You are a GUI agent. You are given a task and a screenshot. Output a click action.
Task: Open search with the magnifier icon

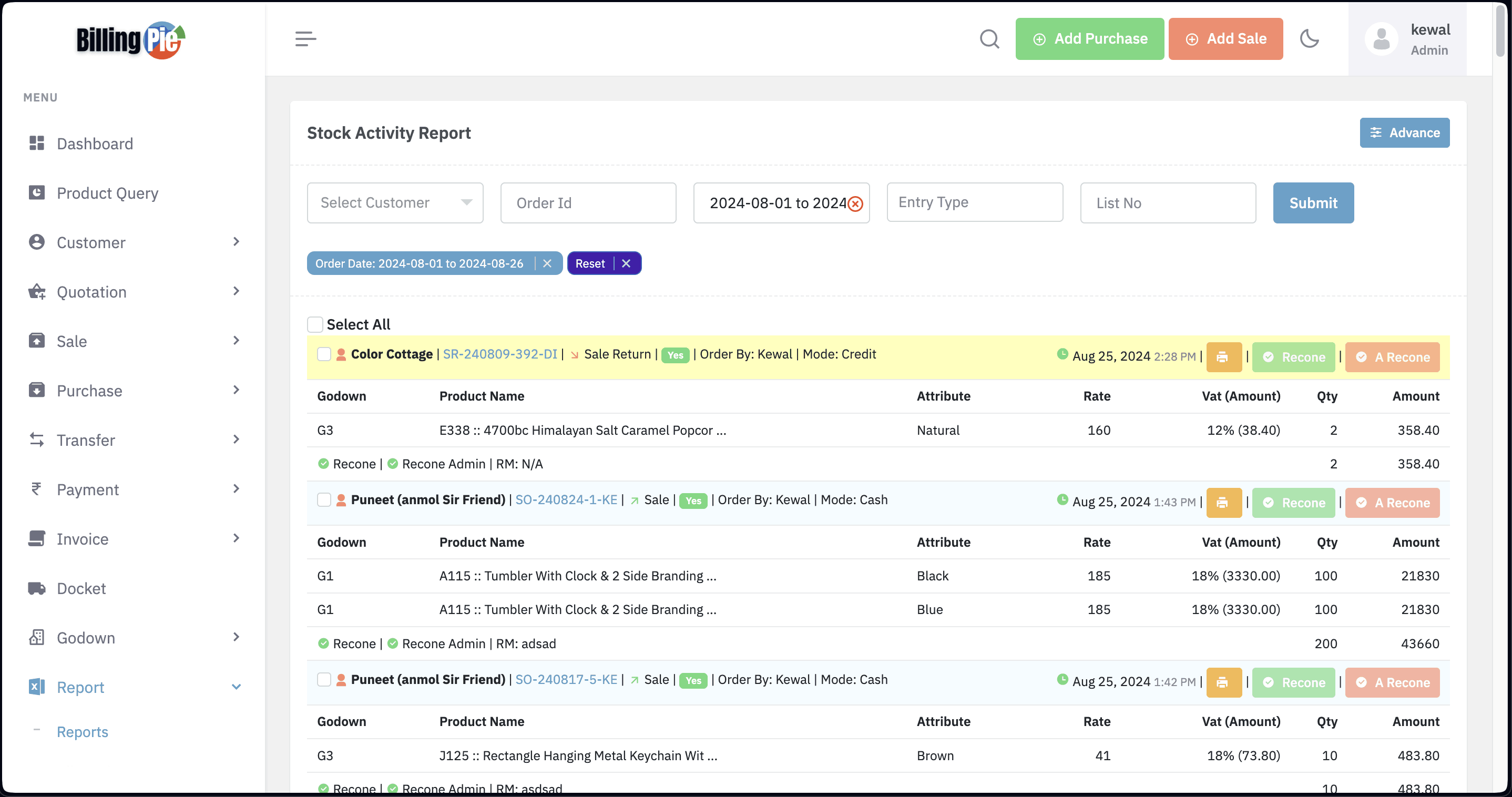[x=989, y=39]
